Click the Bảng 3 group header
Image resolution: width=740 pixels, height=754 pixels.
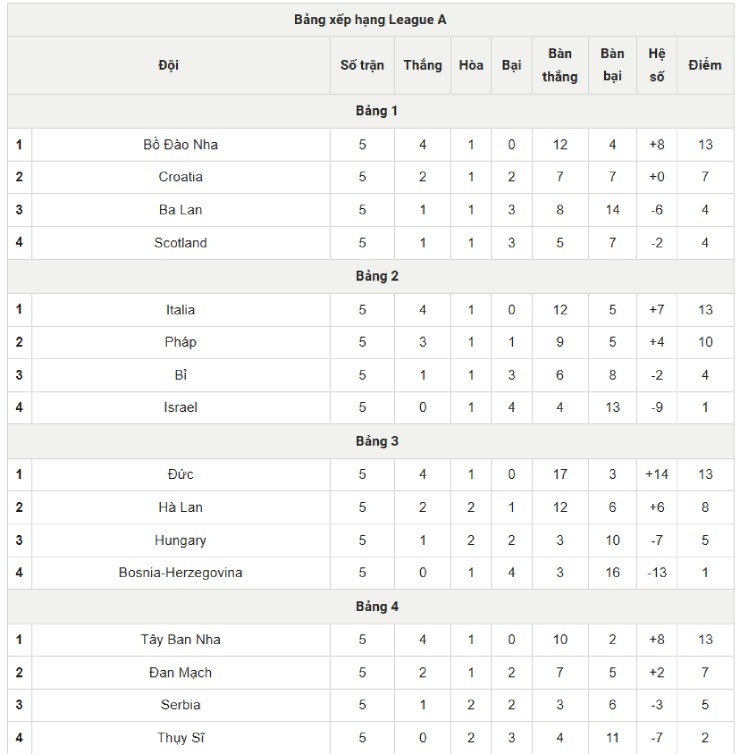point(376,441)
